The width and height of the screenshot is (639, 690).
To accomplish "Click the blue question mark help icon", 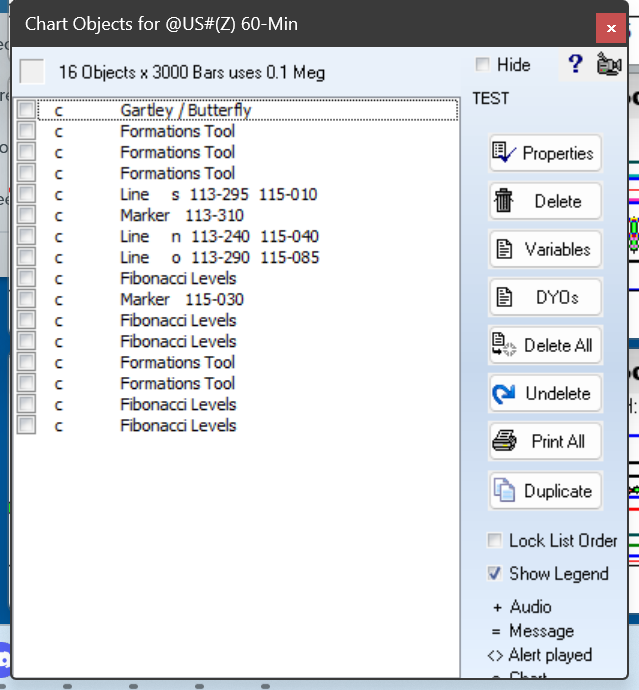I will (x=574, y=64).
